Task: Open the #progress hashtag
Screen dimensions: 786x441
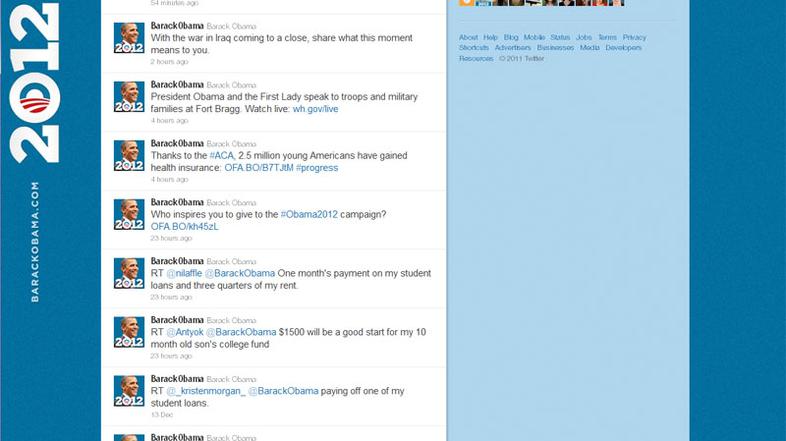Action: 317,168
